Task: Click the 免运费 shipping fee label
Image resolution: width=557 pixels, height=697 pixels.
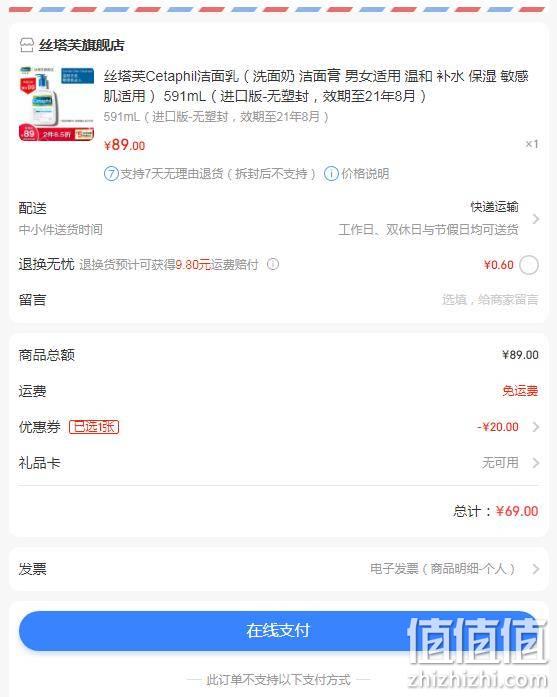Action: click(520, 391)
